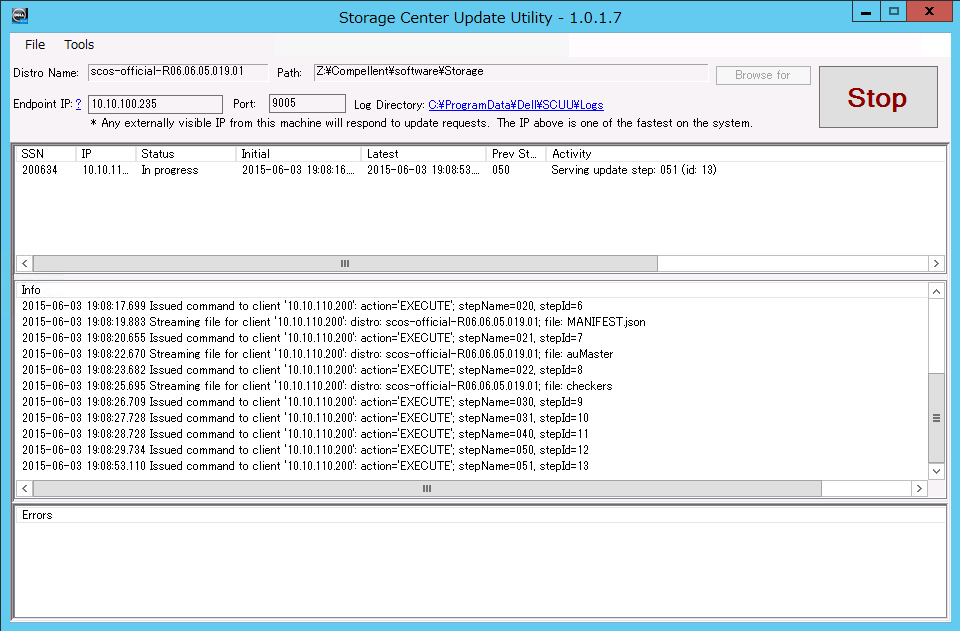Select the log line with stepName=031, stepId=10
The image size is (960, 631).
tap(306, 418)
